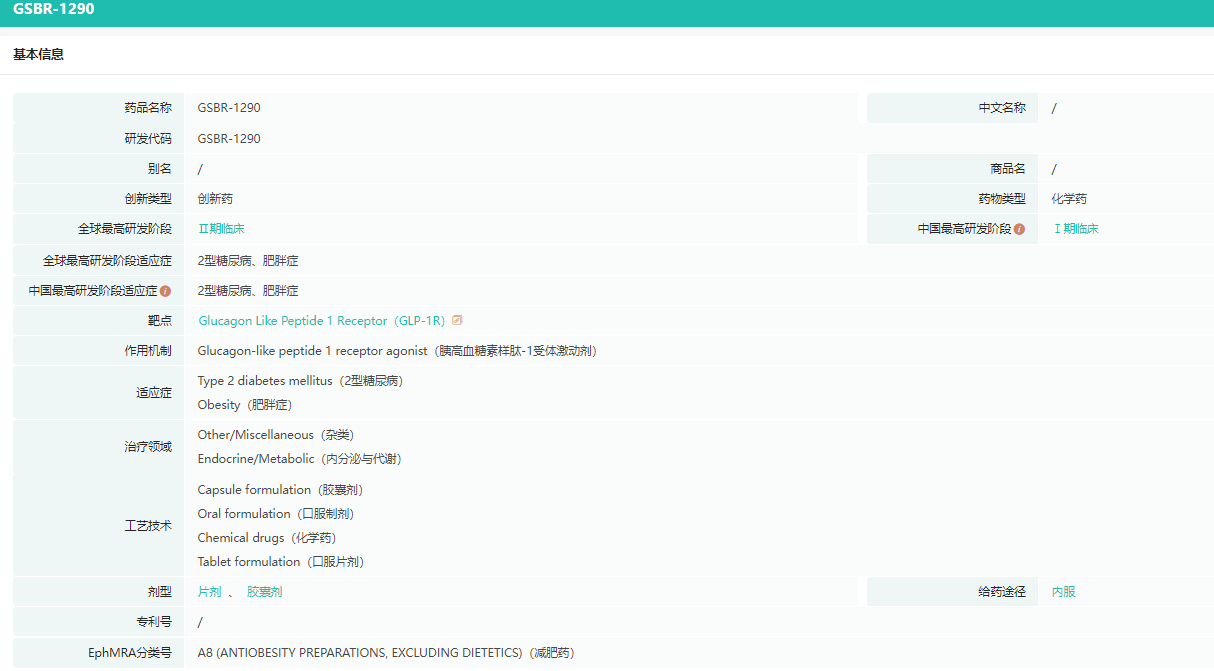1214x671 pixels.
Task: Open external link icon beside GLP-1R target
Action: [x=457, y=321]
